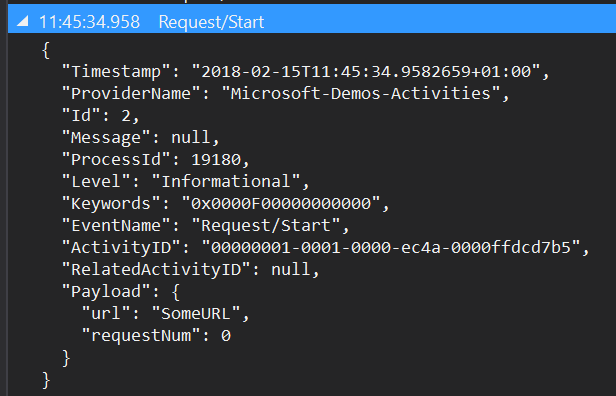This screenshot has width=616, height=396.
Task: Click the "Informational" level value
Action: click(226, 182)
